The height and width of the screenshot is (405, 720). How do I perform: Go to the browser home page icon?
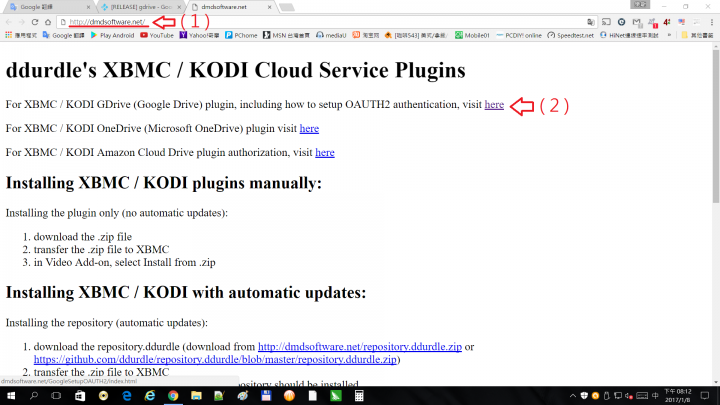(48, 22)
